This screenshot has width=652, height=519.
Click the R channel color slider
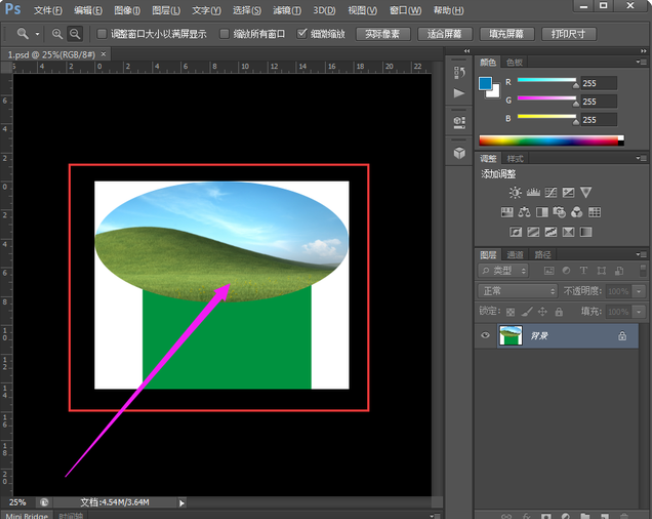coord(546,80)
